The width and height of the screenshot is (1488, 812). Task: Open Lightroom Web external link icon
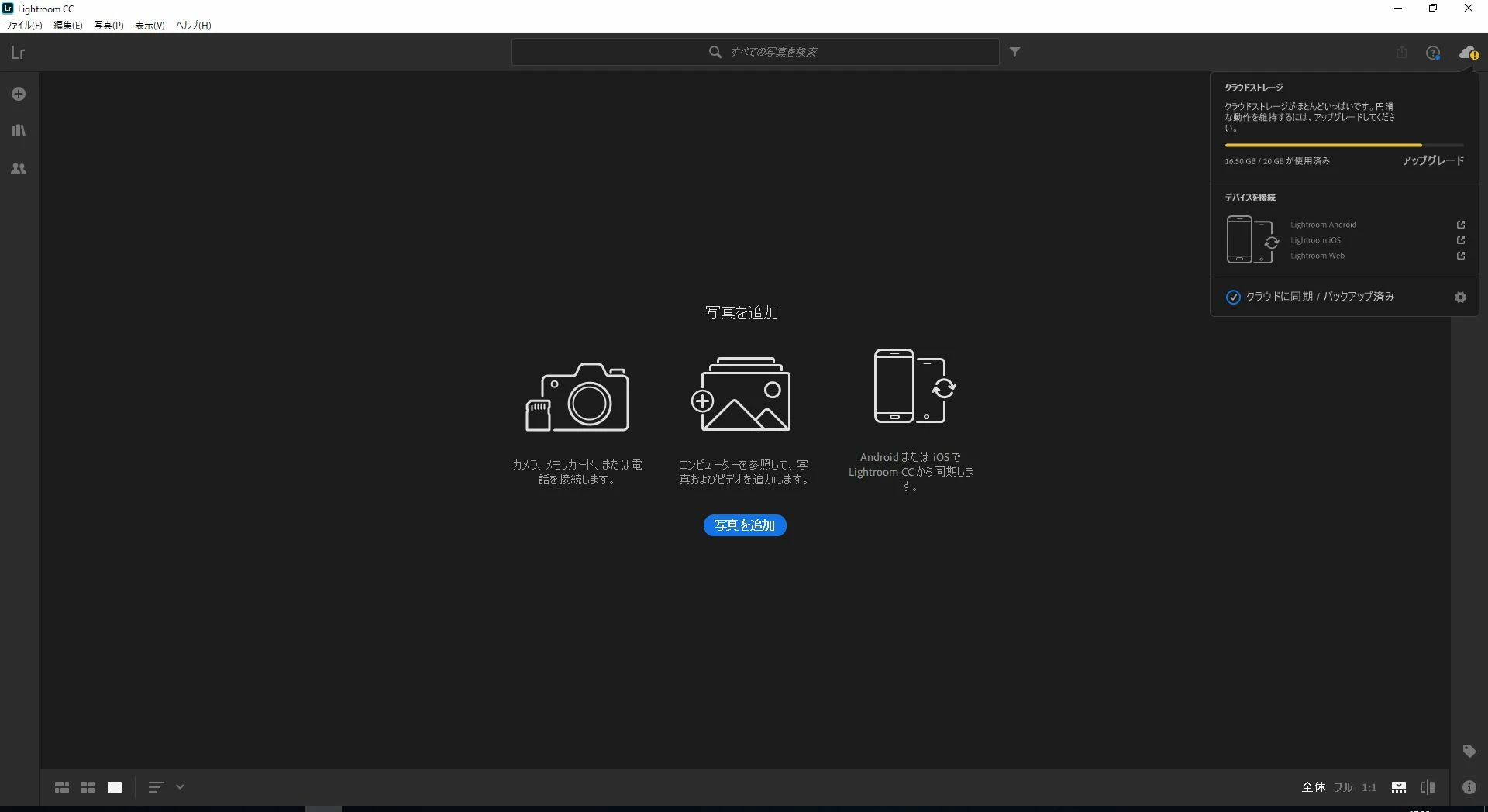click(1460, 256)
